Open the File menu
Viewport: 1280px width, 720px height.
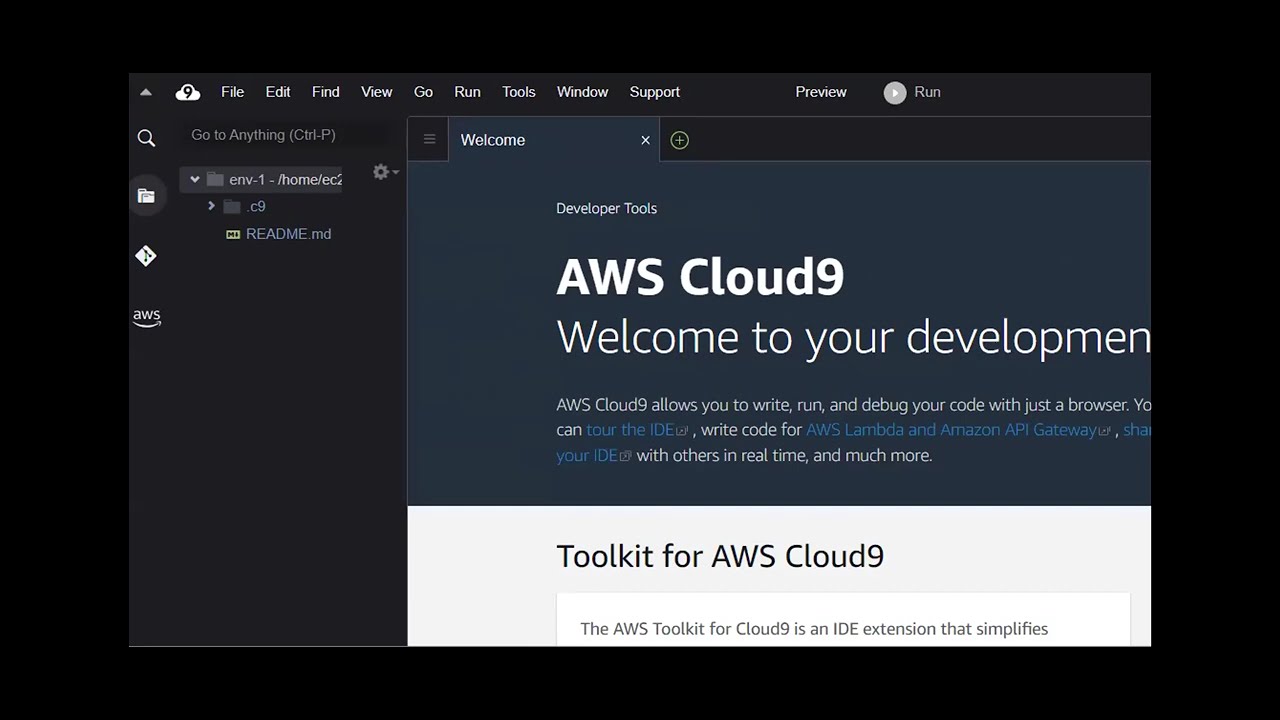[x=232, y=92]
